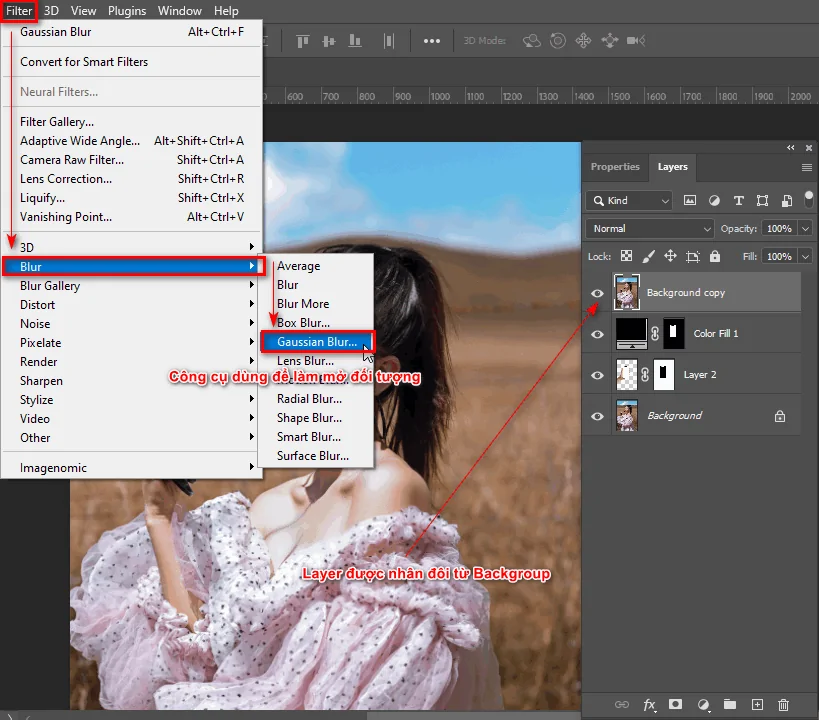Toggle visibility of Color Fill 1 layer
819x720 pixels.
click(597, 334)
